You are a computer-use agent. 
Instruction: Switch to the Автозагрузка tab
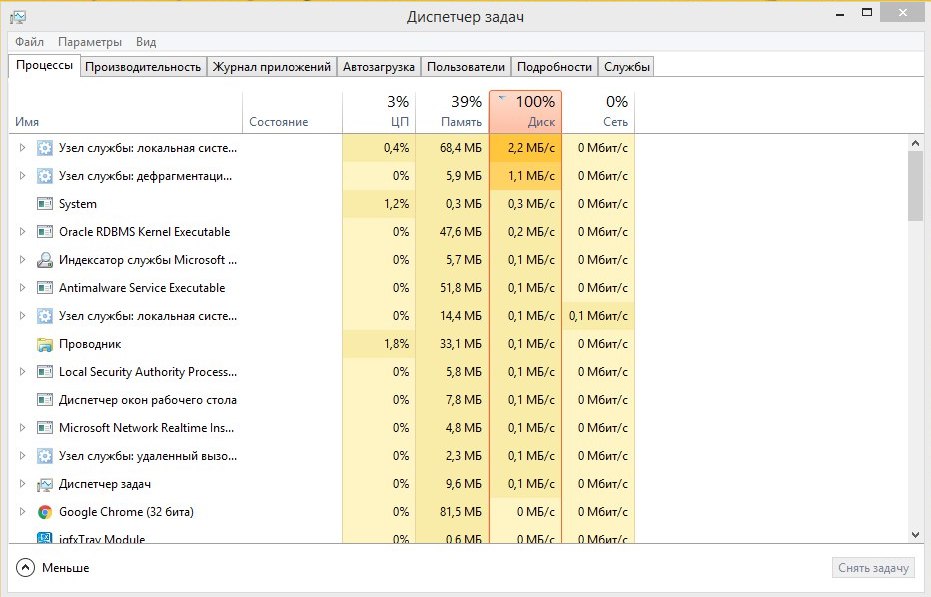click(x=379, y=67)
